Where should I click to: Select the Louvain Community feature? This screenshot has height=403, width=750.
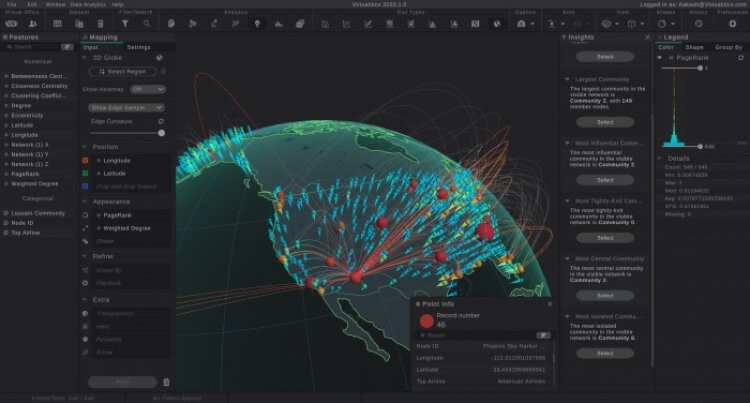[38, 213]
